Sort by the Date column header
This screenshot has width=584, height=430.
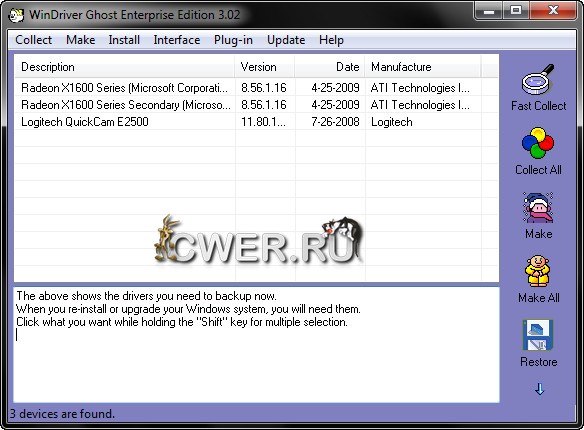330,67
